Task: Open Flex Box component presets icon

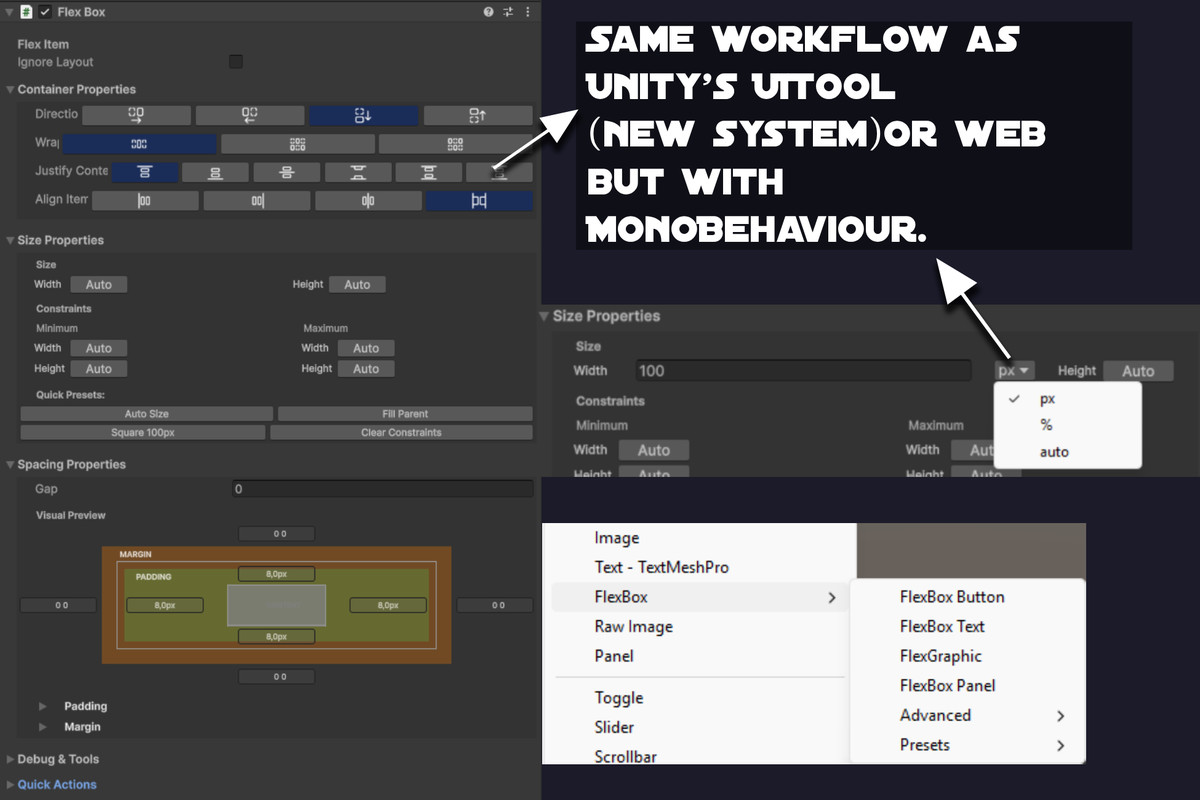Action: click(508, 12)
